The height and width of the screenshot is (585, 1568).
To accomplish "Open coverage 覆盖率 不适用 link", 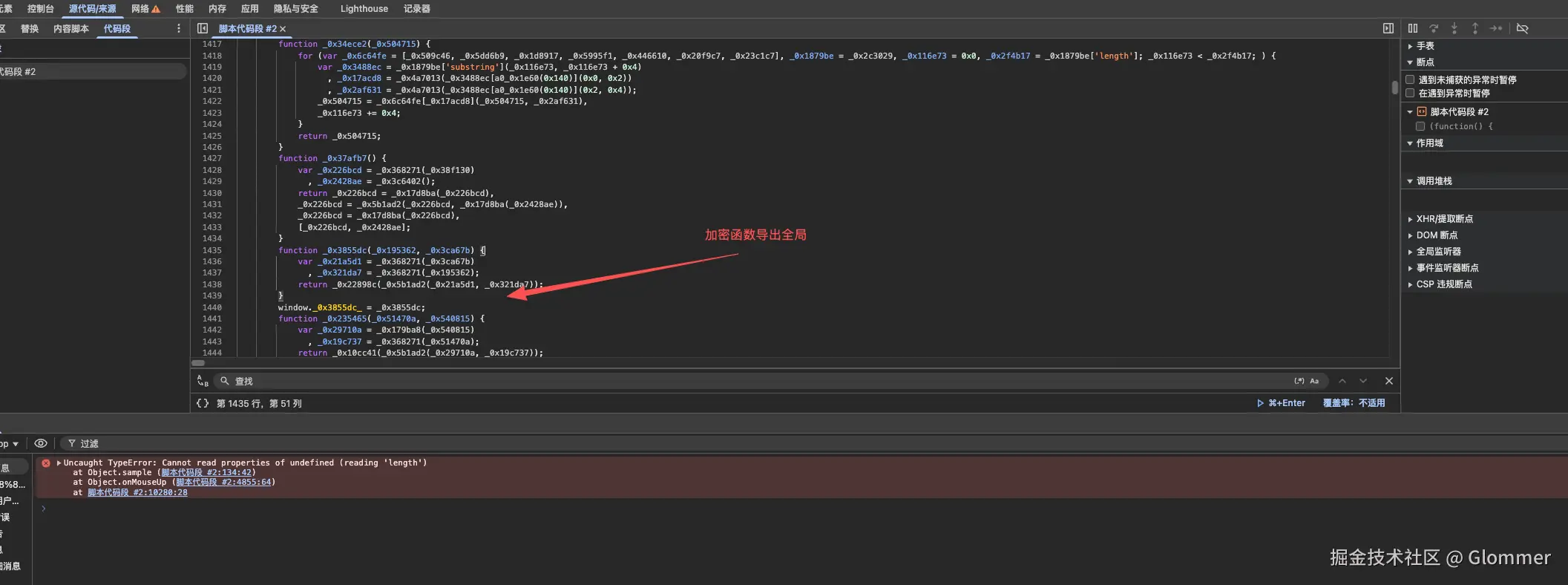I will [1354, 403].
